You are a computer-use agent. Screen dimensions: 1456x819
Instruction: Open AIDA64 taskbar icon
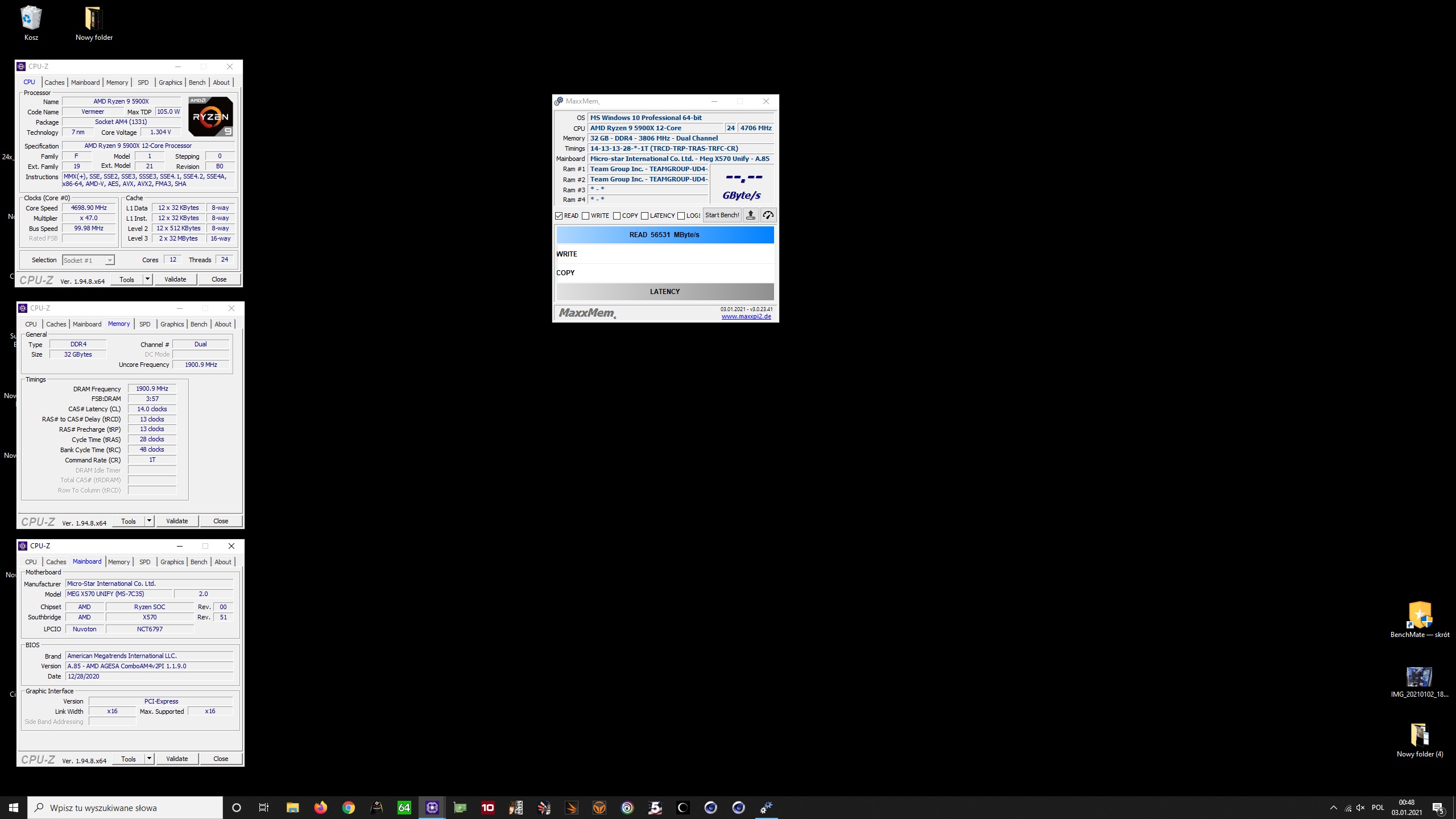[404, 808]
